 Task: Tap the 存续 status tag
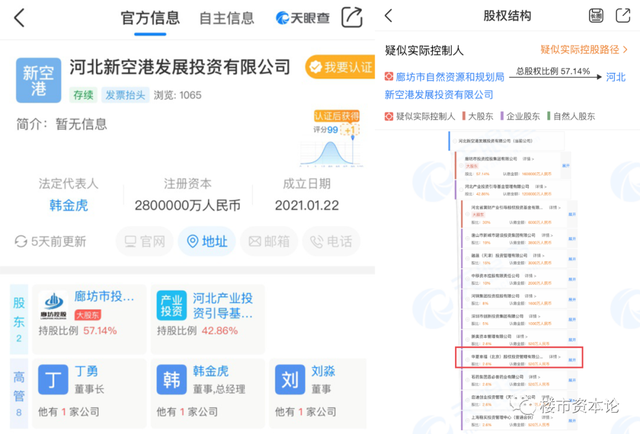click(83, 95)
